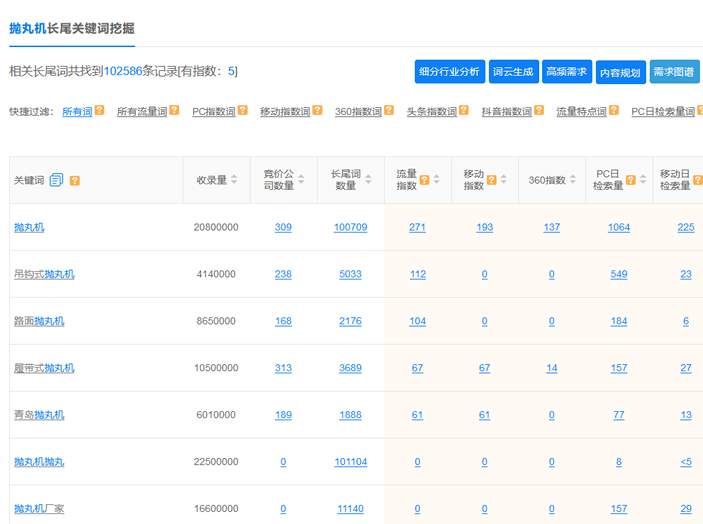Sort table by 流量指数 arrows
The image size is (703, 524).
click(x=437, y=179)
